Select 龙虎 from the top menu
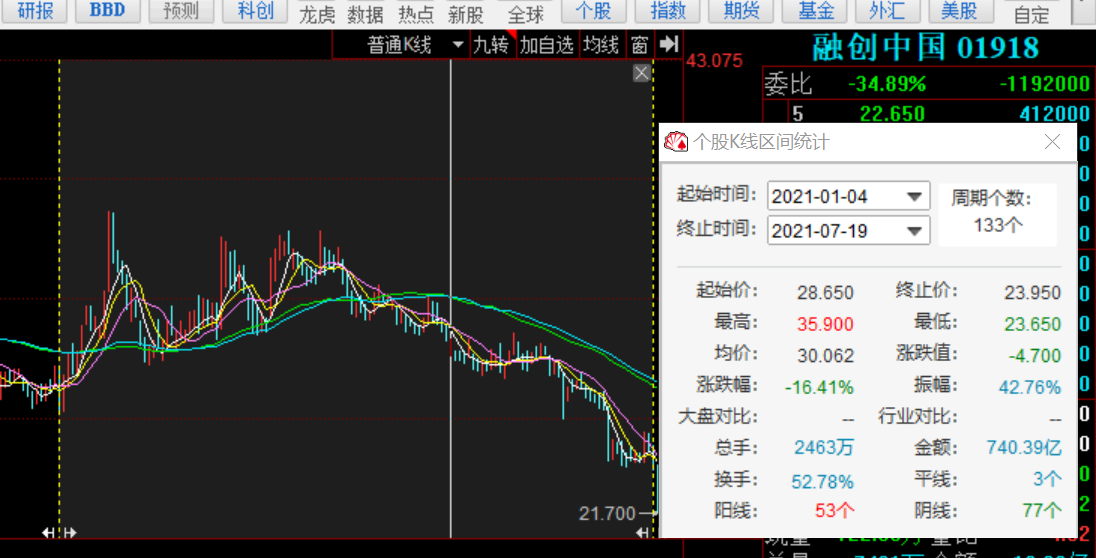Screen dimensions: 1096x558 318,14
